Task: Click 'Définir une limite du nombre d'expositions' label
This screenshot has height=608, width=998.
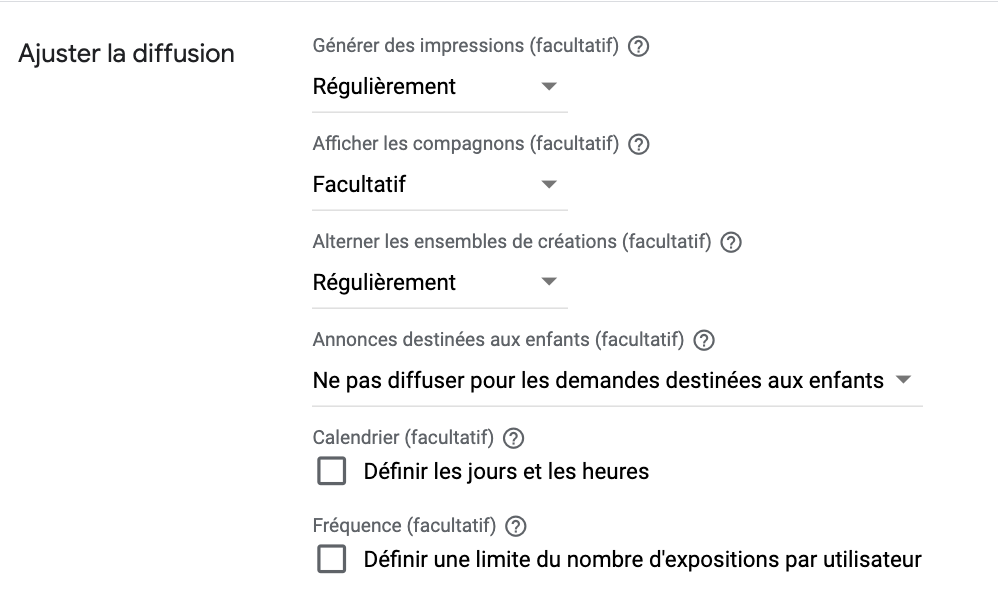Action: (642, 560)
